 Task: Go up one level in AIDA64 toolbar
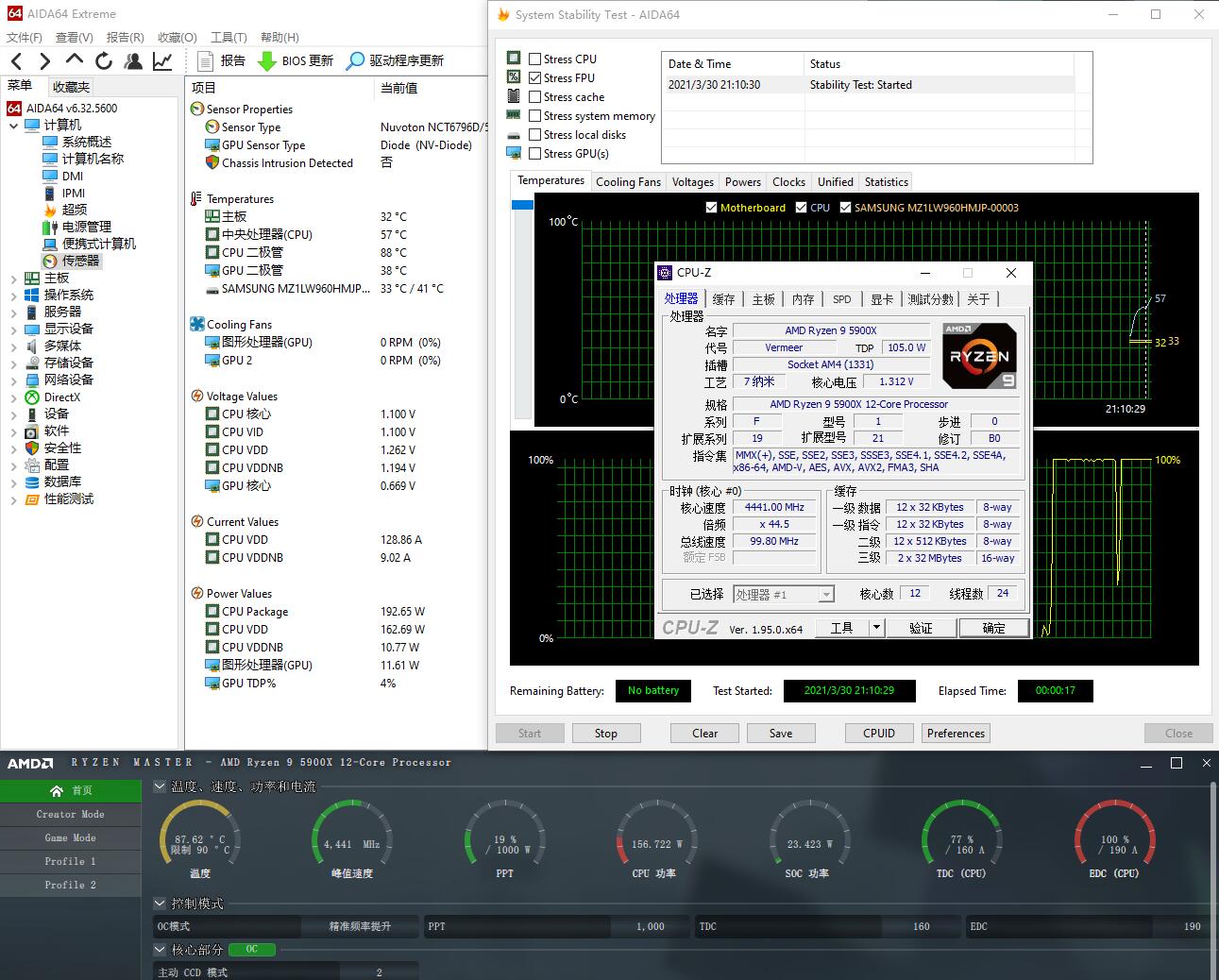(75, 60)
